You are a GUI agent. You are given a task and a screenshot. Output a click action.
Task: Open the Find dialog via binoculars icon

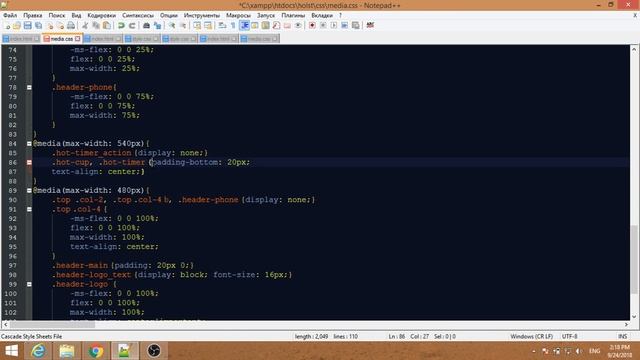tap(146, 26)
